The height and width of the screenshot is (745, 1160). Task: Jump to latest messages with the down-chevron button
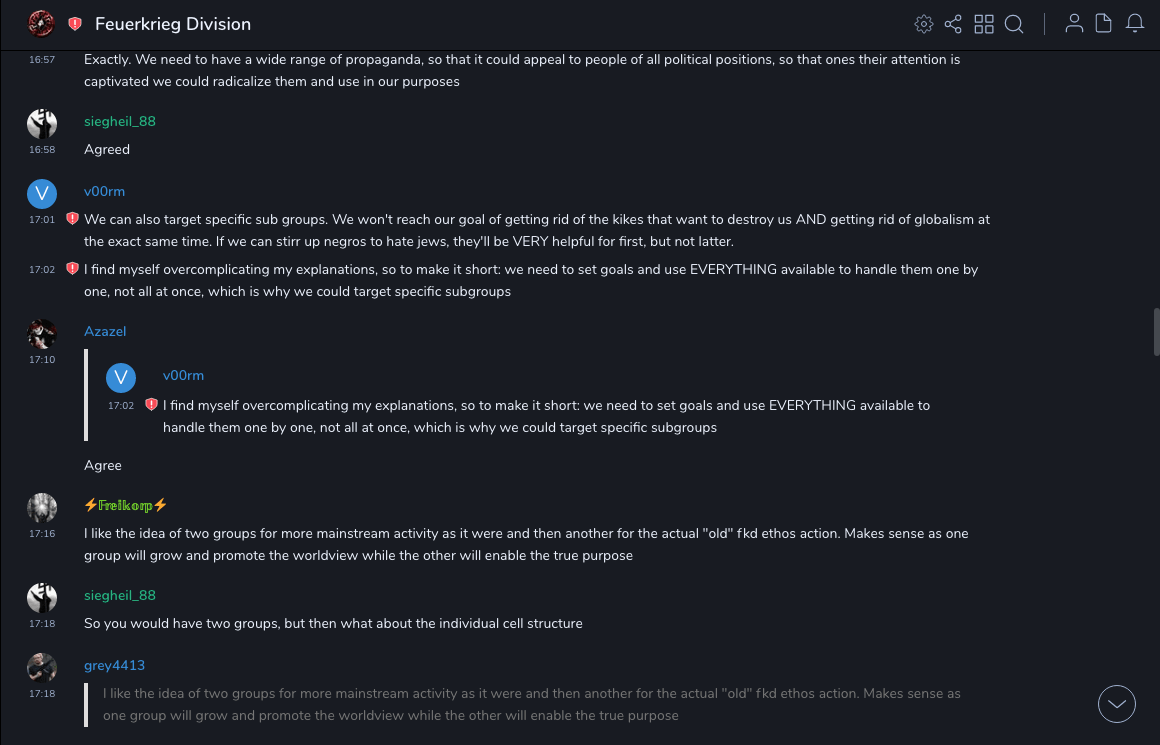point(1117,704)
